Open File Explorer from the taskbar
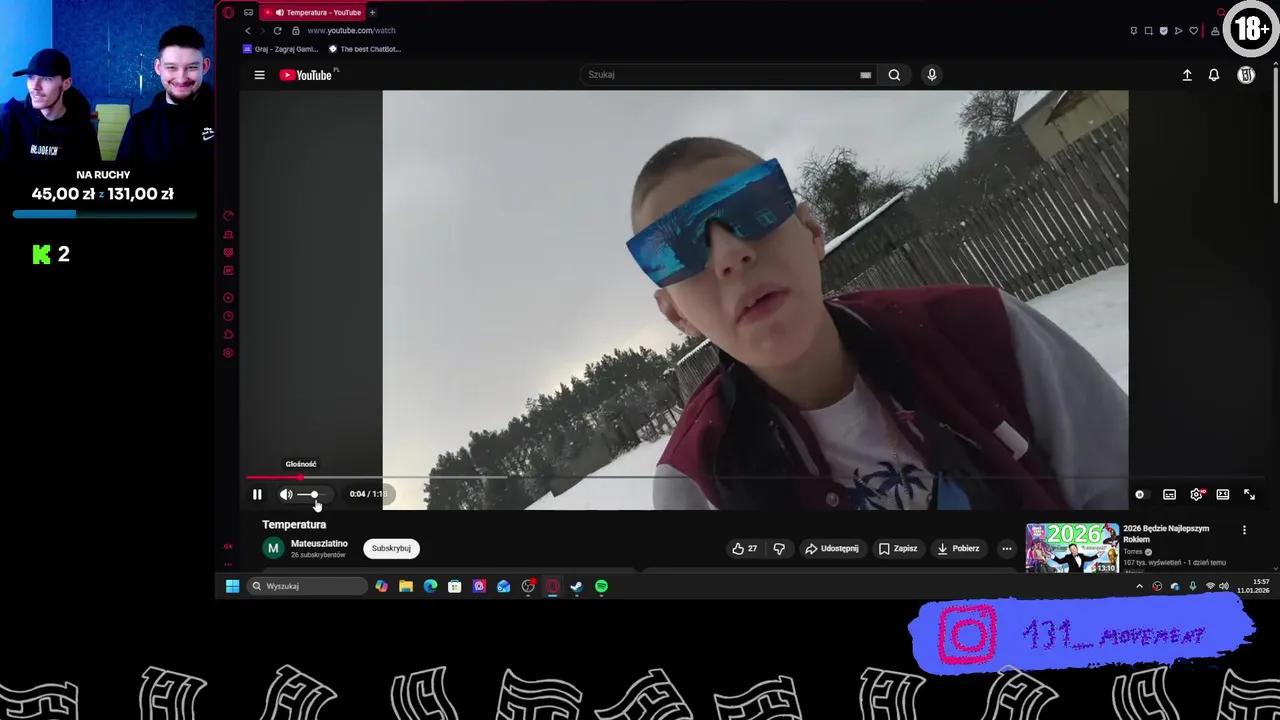 click(x=406, y=587)
